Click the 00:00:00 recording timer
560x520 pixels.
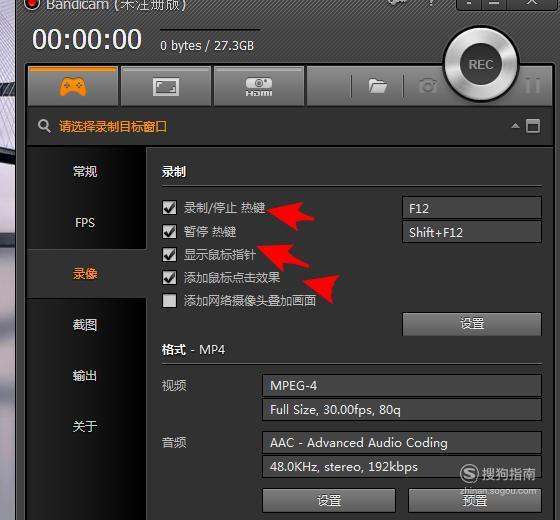pyautogui.click(x=87, y=39)
